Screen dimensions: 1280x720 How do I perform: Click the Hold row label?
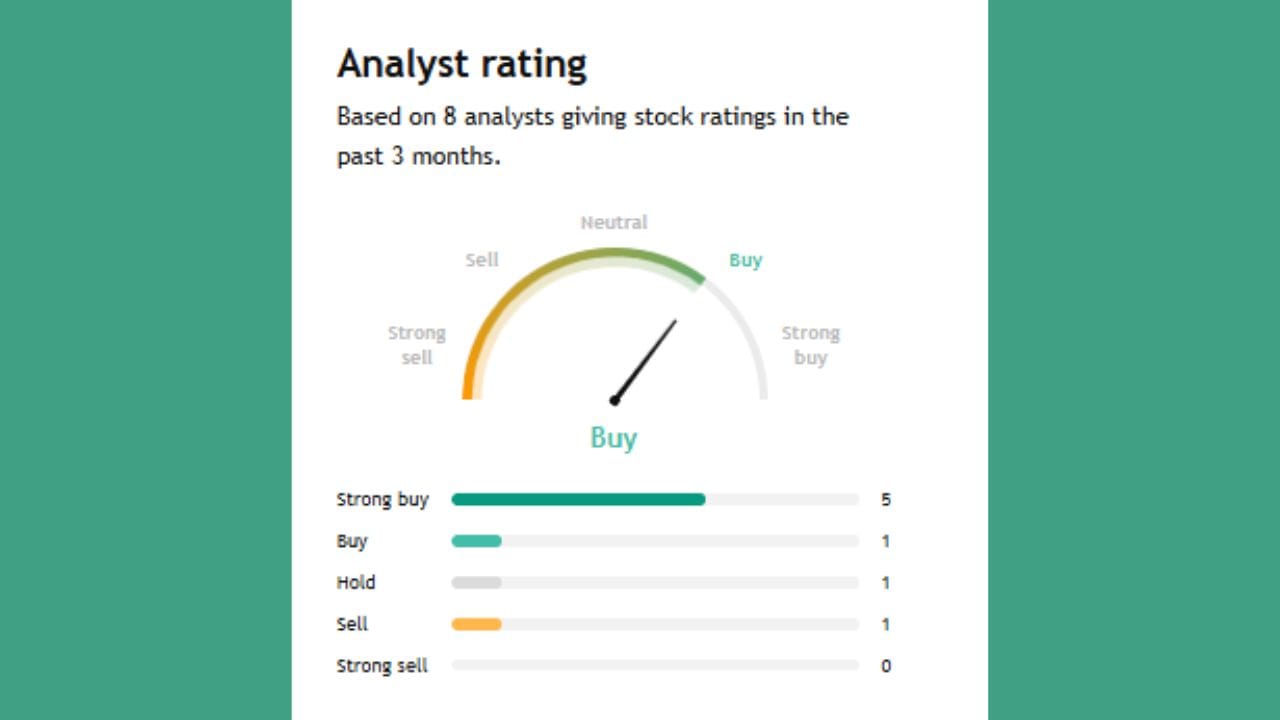(356, 582)
